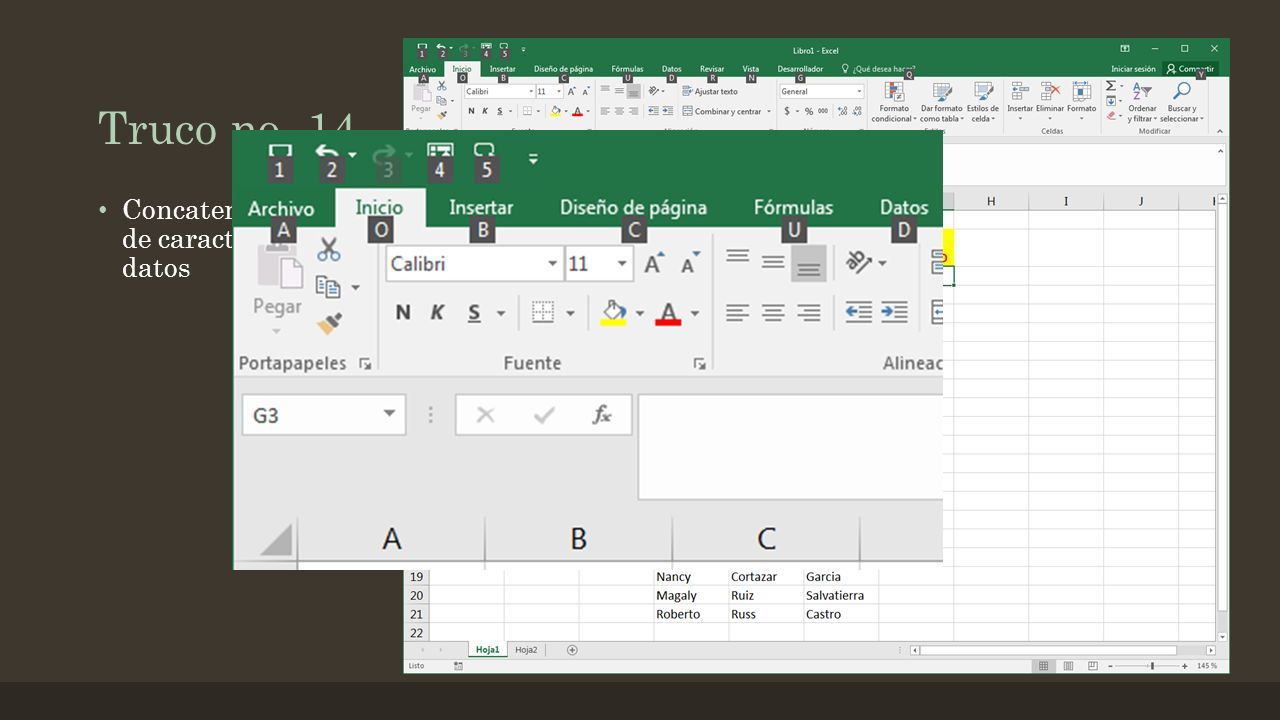Open the Archivo tab in the enlarged ribbon
Image resolution: width=1280 pixels, height=720 pixels.
click(x=281, y=208)
